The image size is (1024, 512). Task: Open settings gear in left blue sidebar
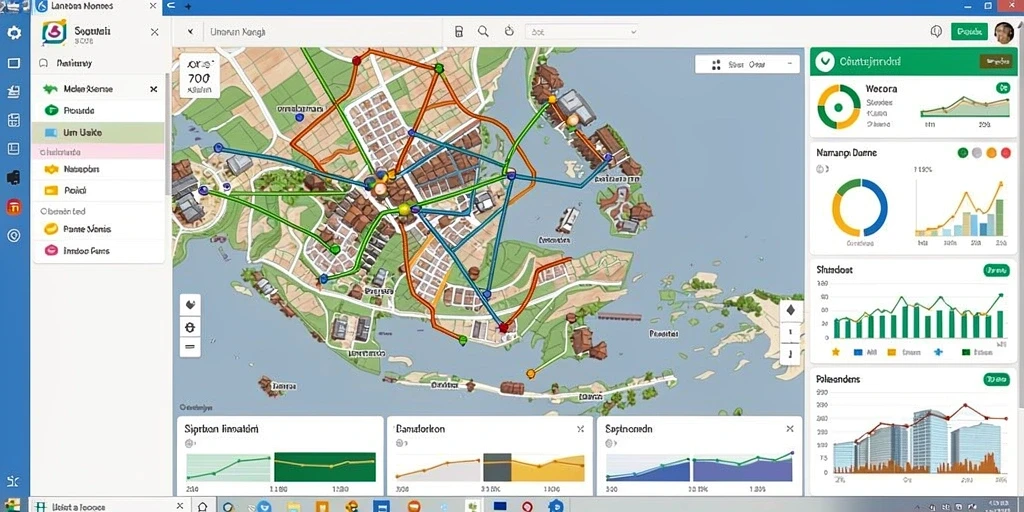[14, 33]
